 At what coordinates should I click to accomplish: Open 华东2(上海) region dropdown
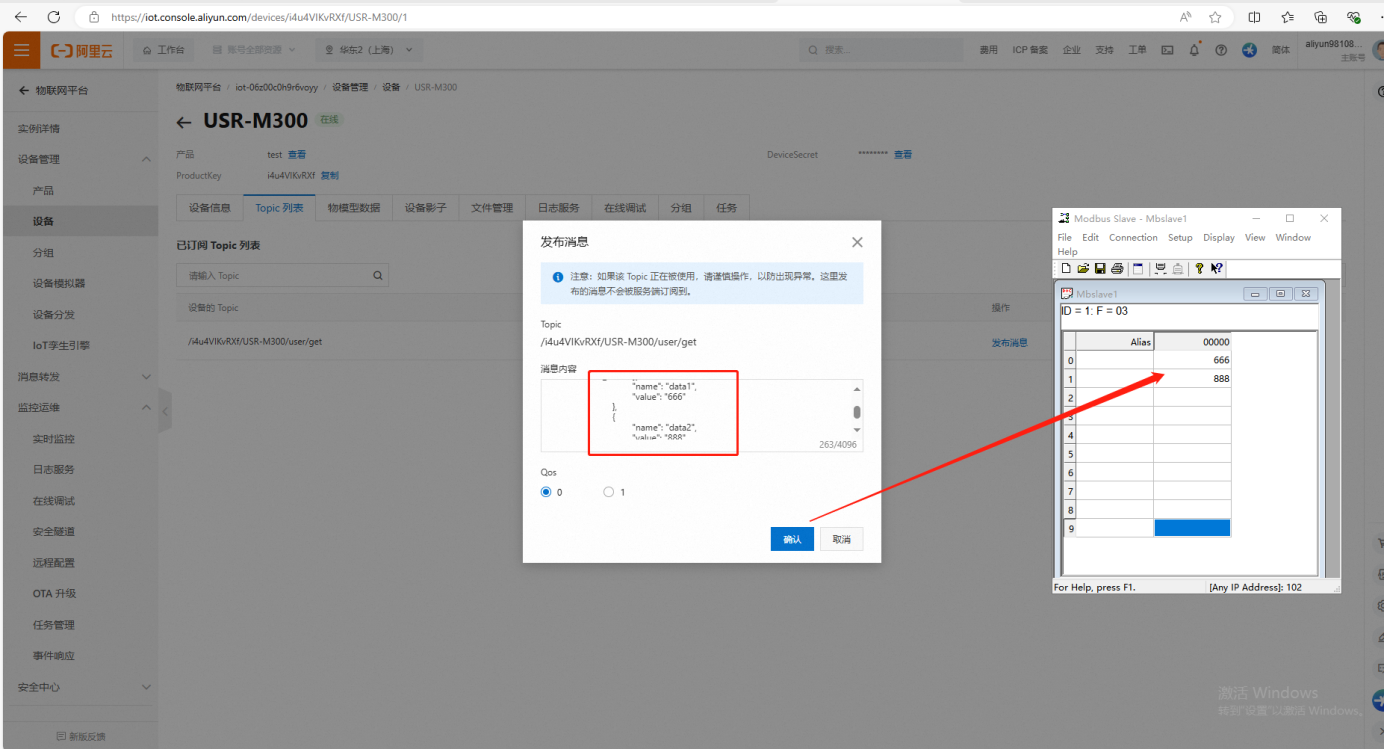pyautogui.click(x=369, y=49)
